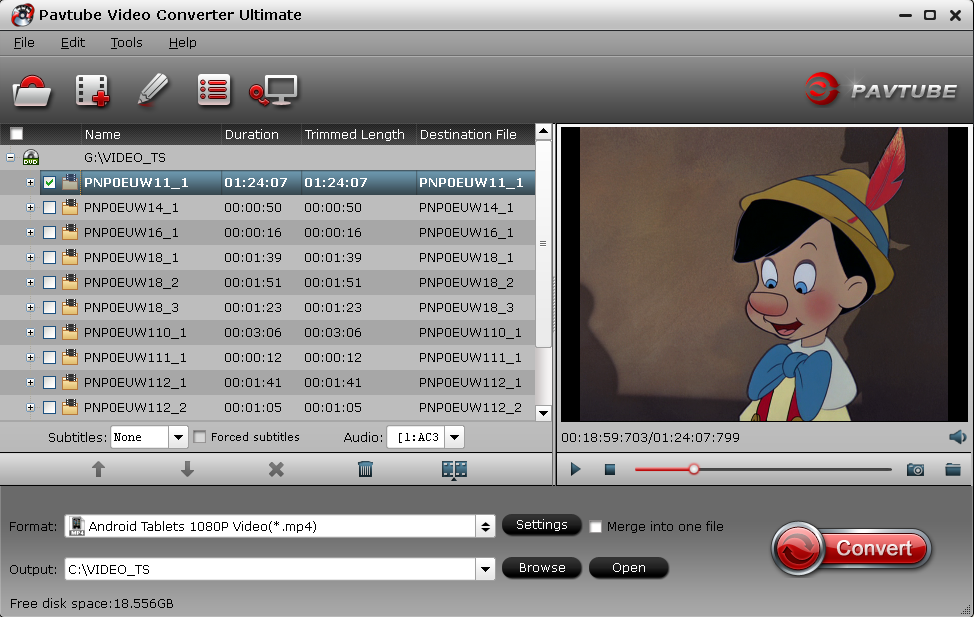The width and height of the screenshot is (974, 617).
Task: Expand the PNP0EUW110_1 row
Action: 30,332
